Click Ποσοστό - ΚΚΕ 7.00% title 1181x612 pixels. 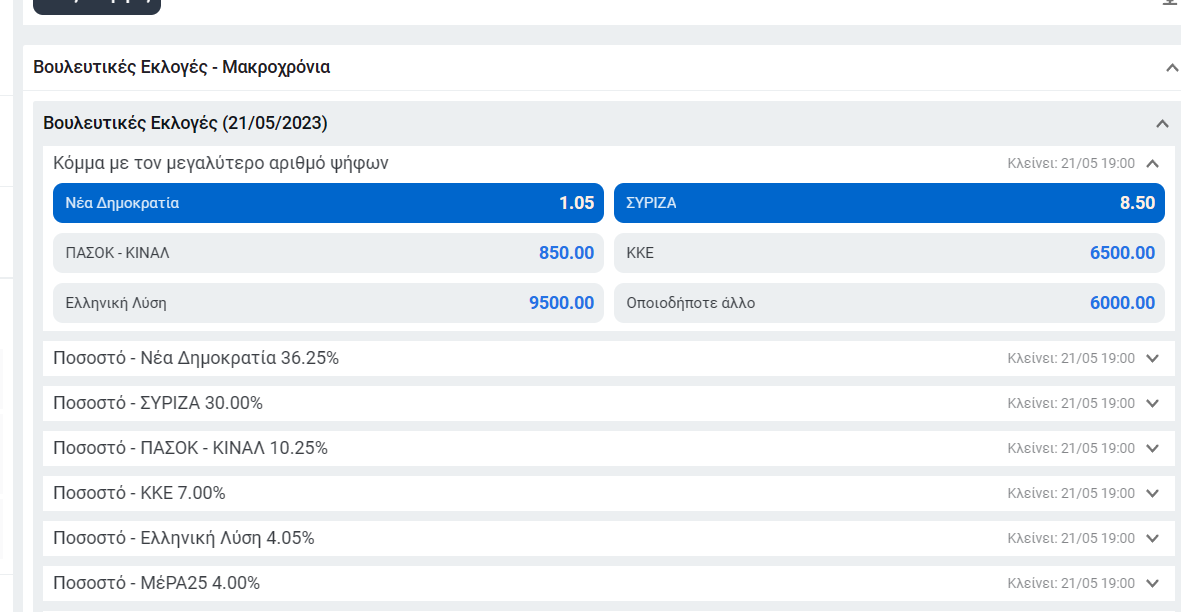tap(139, 493)
